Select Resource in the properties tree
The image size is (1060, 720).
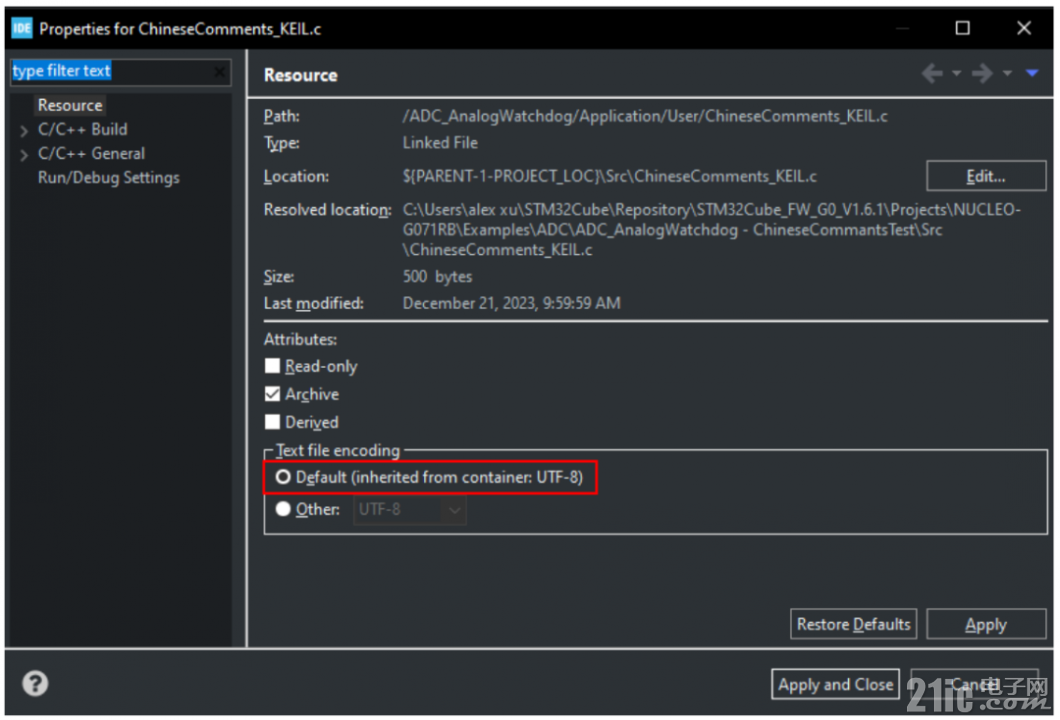coord(70,105)
